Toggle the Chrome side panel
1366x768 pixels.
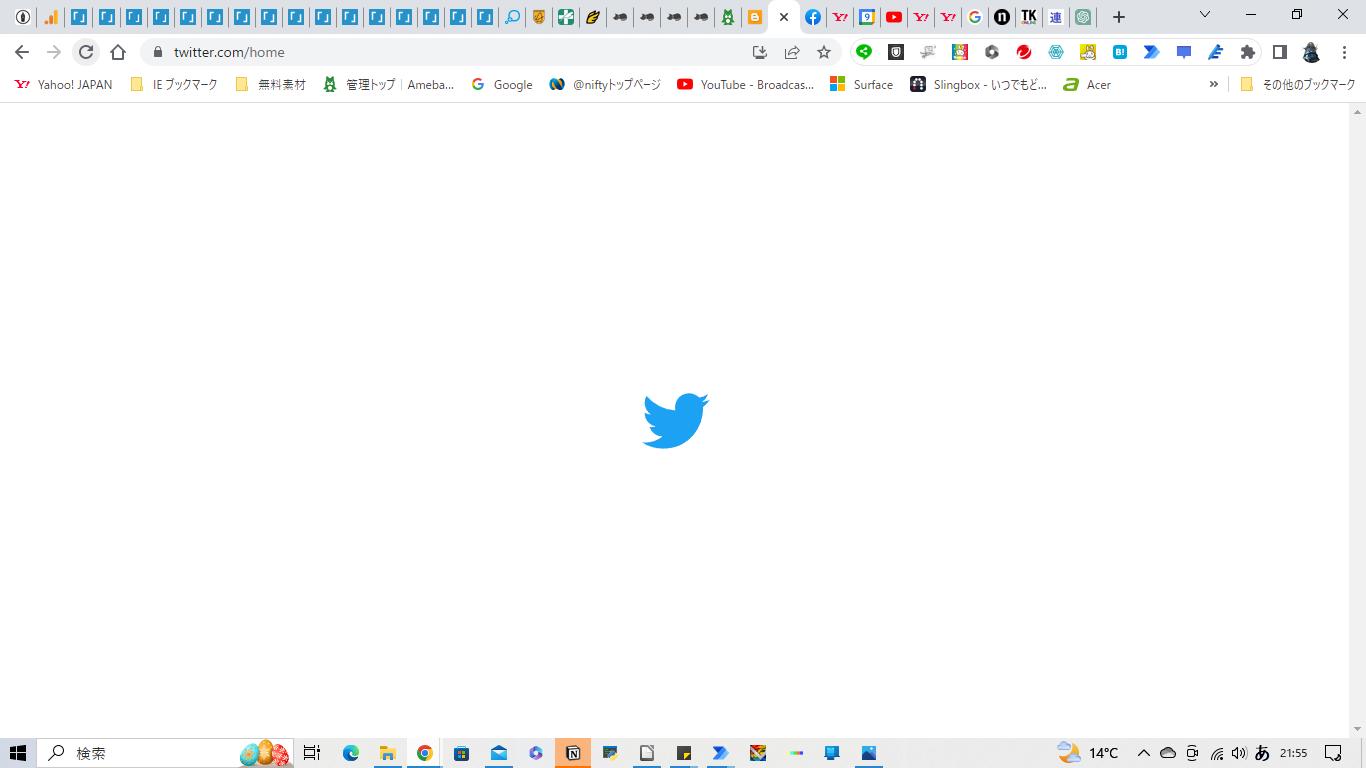pyautogui.click(x=1279, y=52)
